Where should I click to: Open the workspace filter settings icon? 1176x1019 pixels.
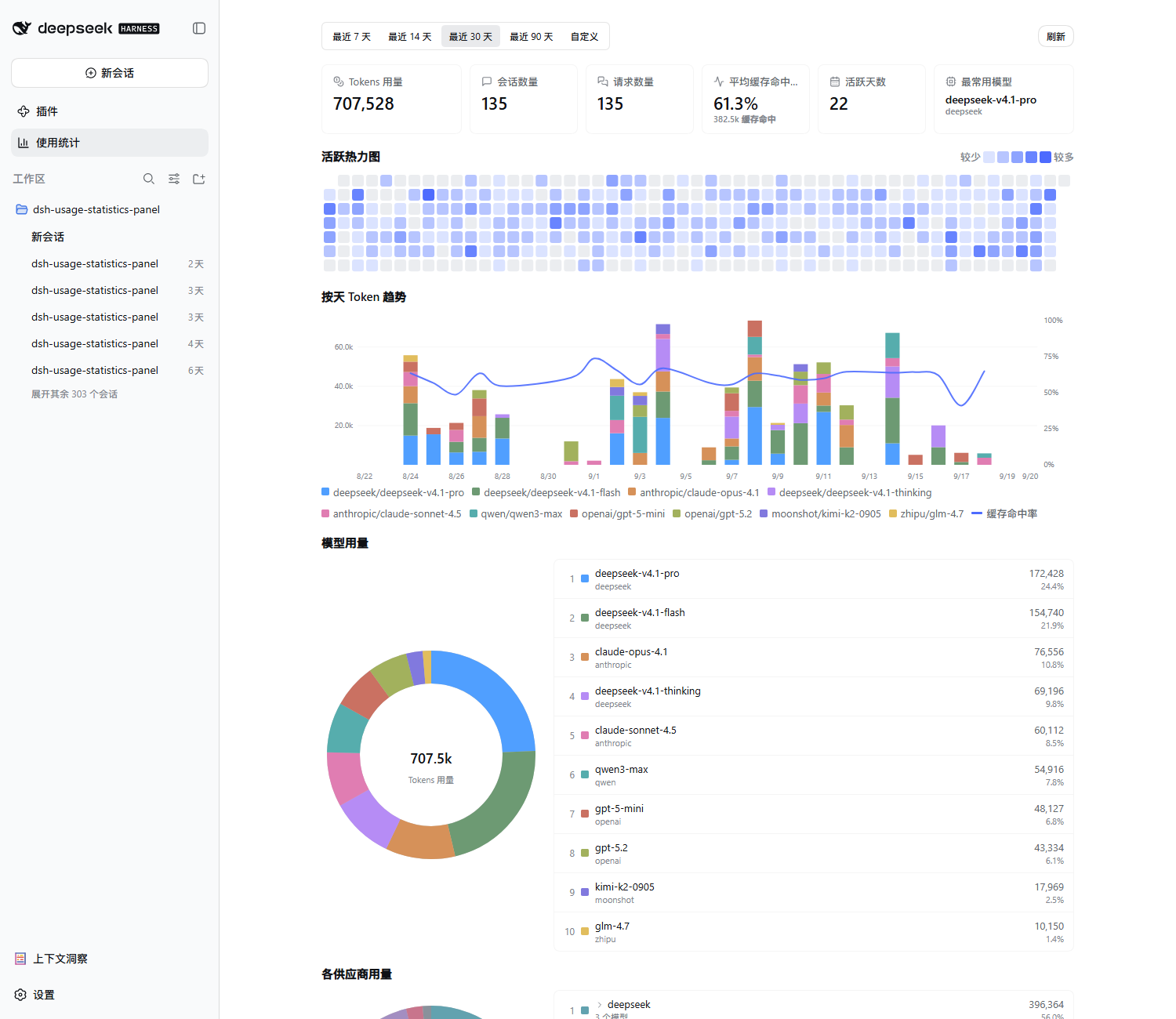coord(174,179)
